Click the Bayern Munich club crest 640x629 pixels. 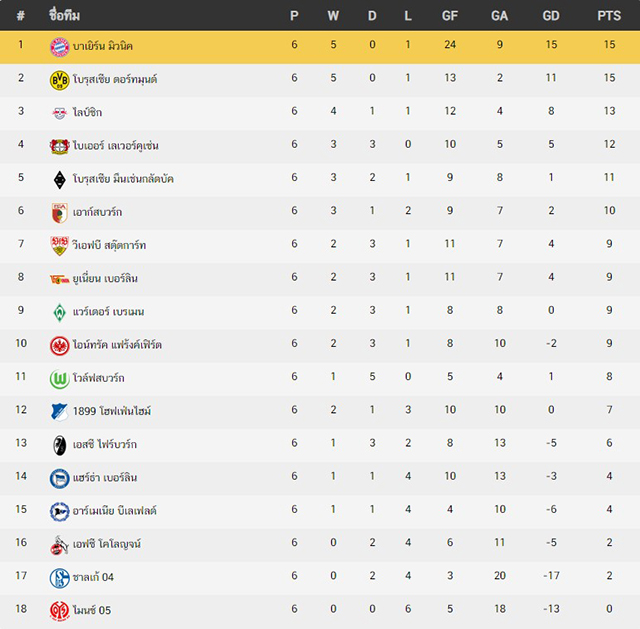click(x=60, y=47)
